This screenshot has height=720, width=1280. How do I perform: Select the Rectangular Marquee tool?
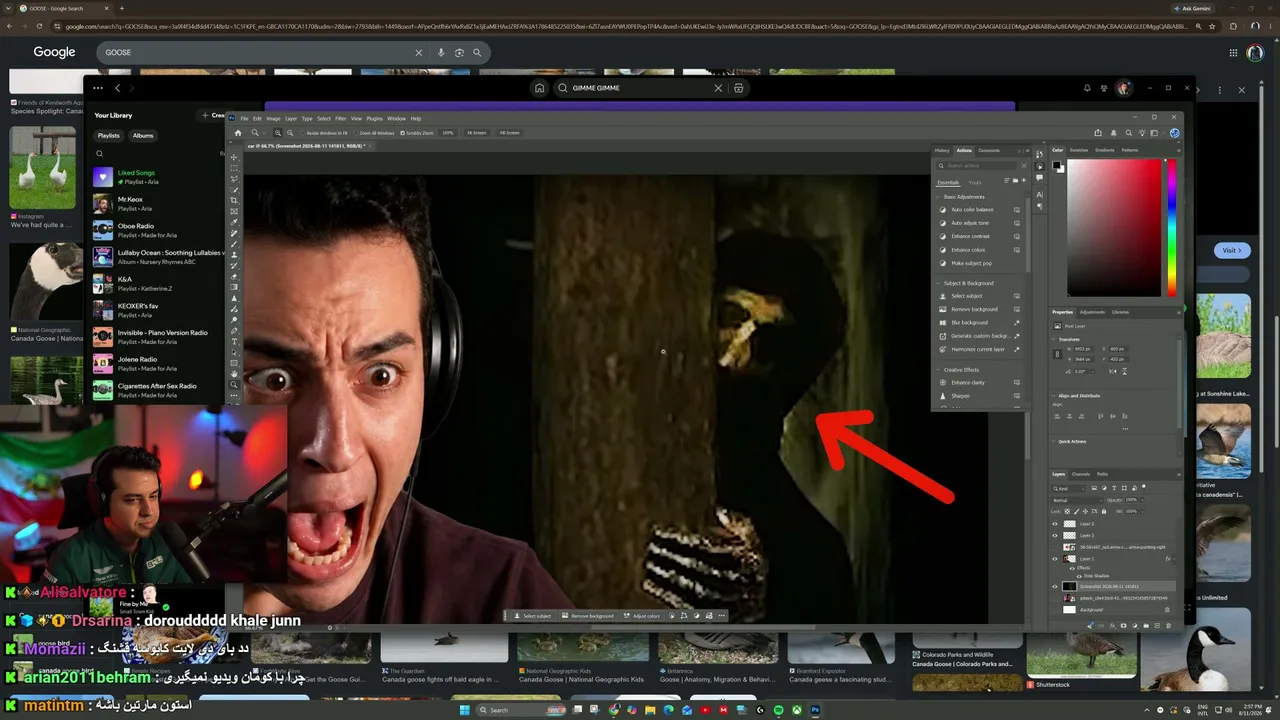(235, 168)
